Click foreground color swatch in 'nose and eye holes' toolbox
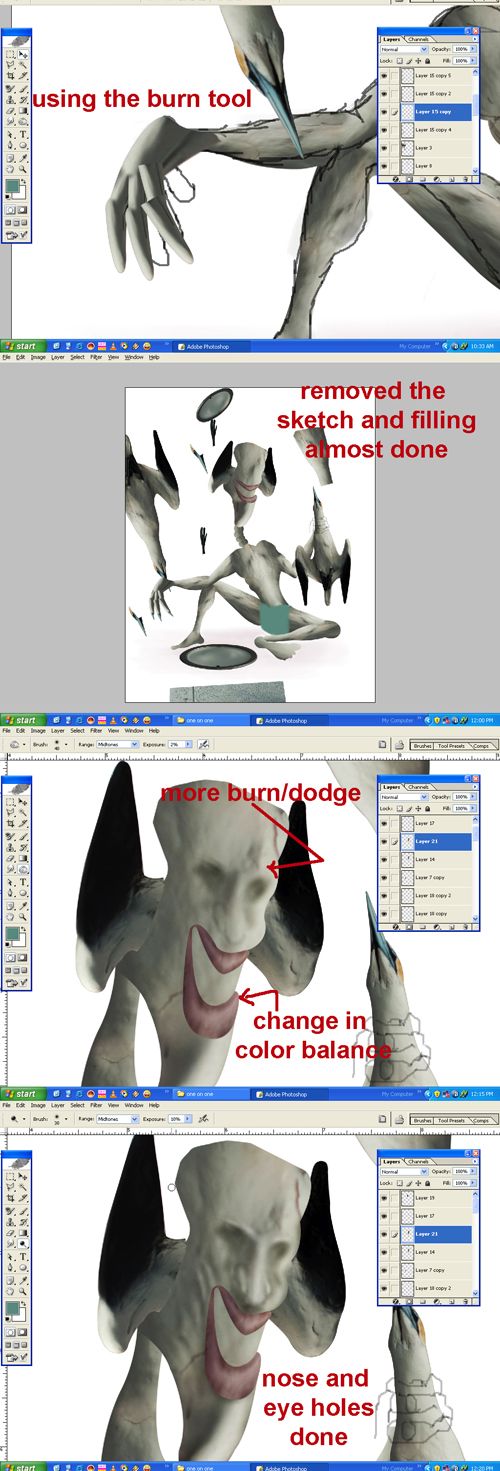 pyautogui.click(x=13, y=1308)
